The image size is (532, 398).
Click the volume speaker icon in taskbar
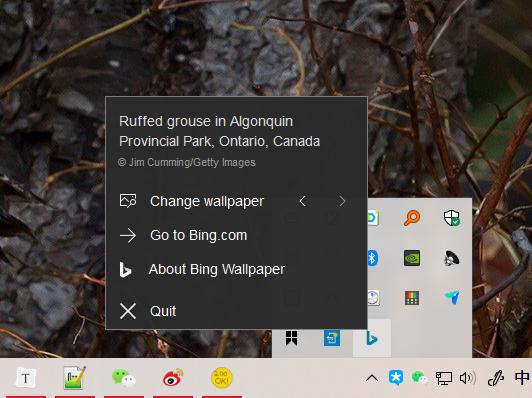(468, 378)
